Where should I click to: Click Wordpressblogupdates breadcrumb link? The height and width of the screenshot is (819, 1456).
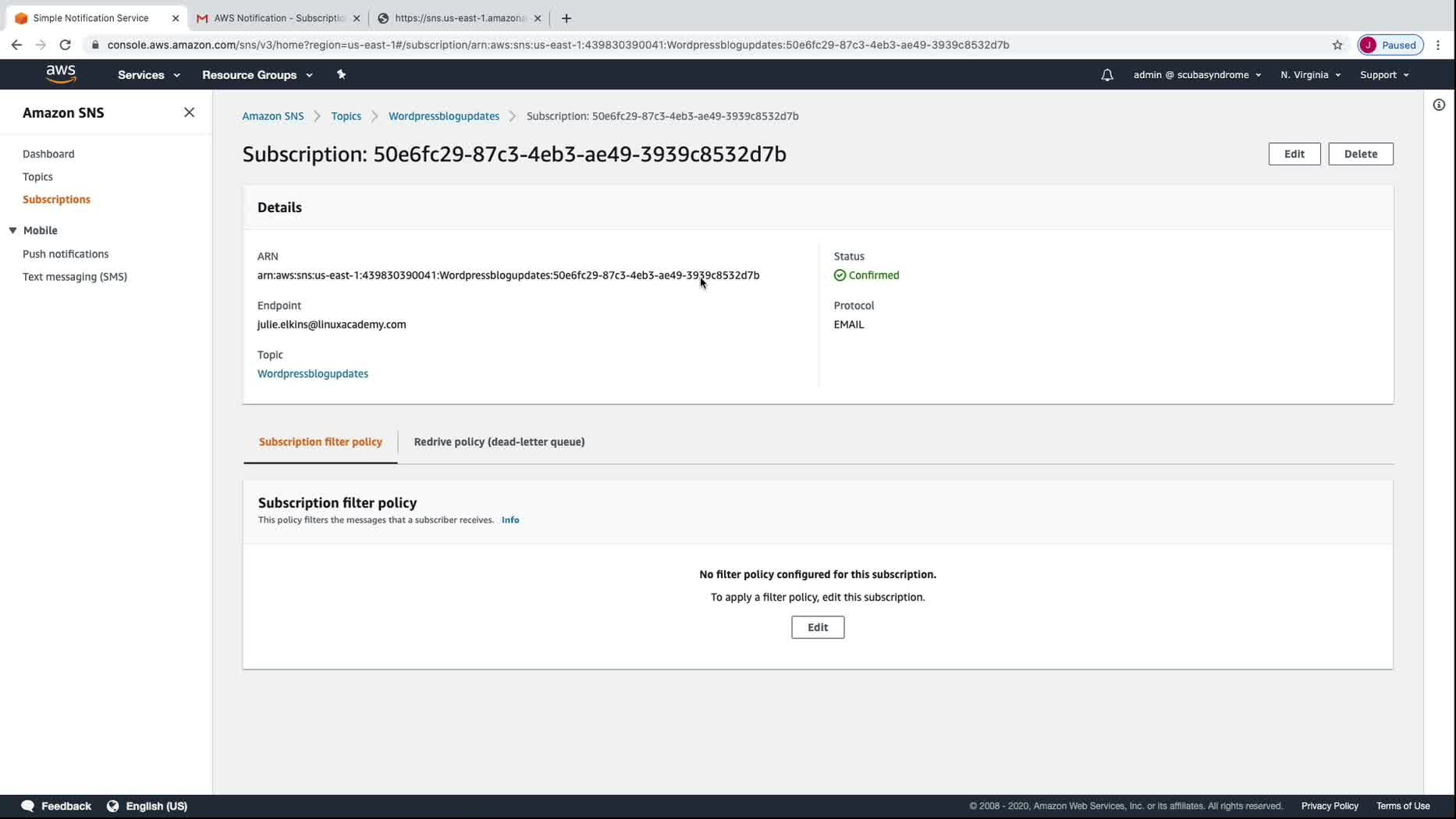(444, 115)
